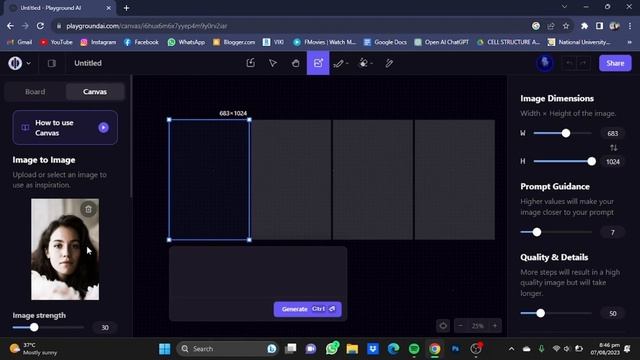
Task: Open the tab search dropdown chevron
Action: click(x=564, y=7)
